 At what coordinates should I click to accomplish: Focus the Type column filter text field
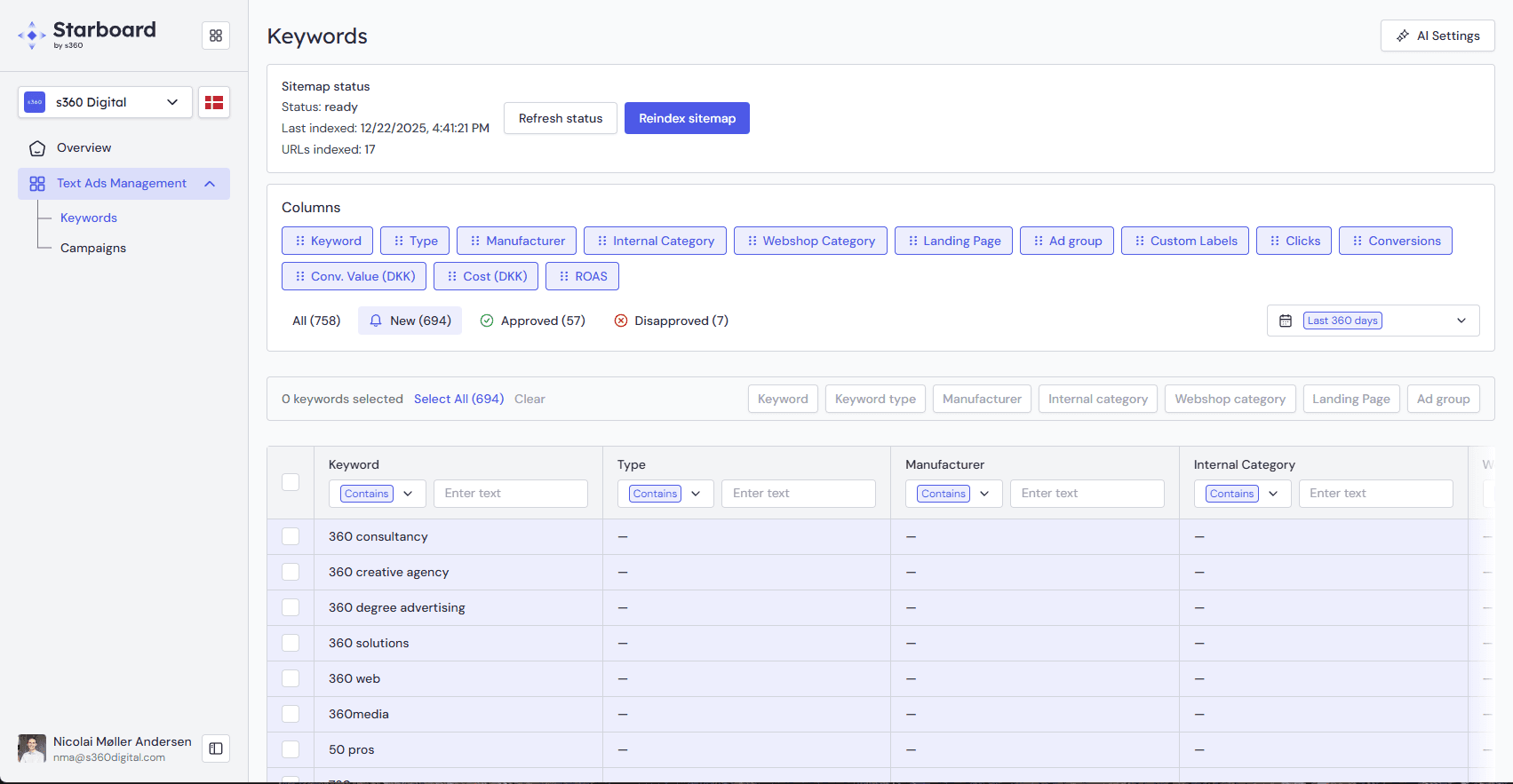799,494
